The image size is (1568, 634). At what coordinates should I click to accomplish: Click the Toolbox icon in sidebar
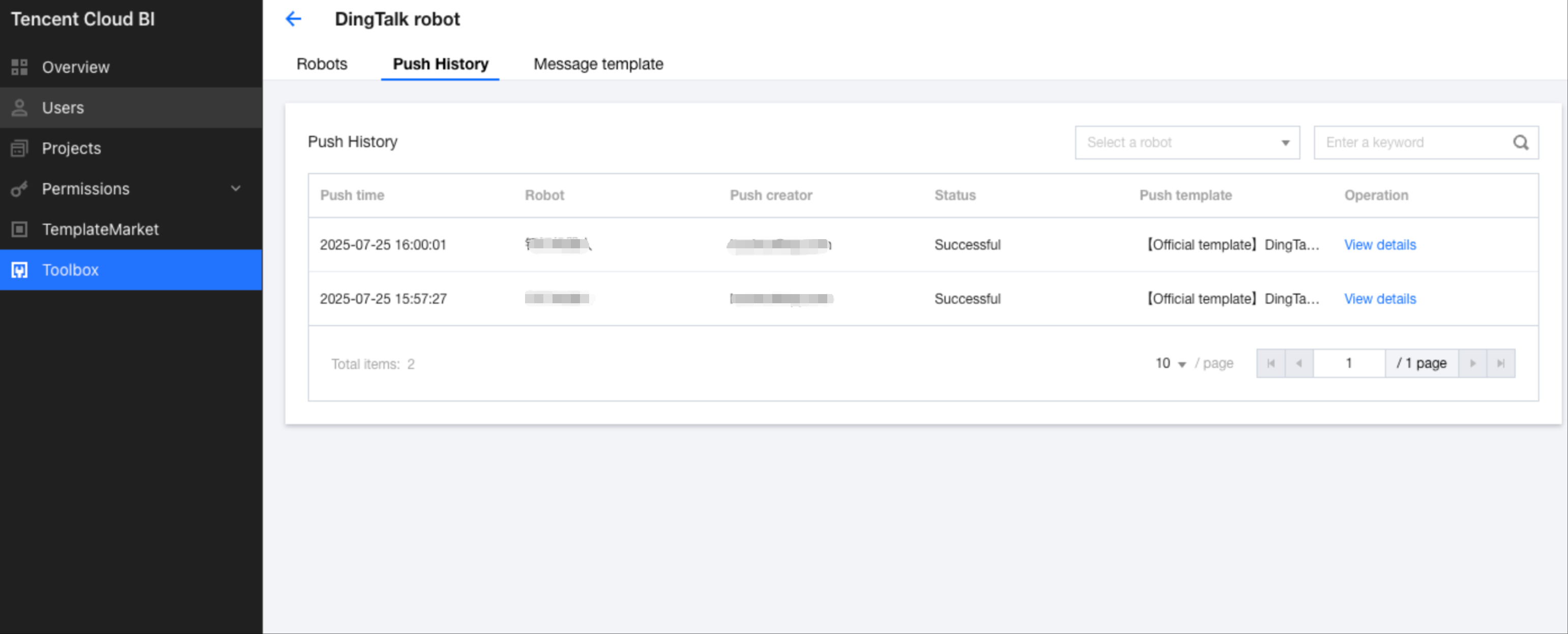(19, 270)
